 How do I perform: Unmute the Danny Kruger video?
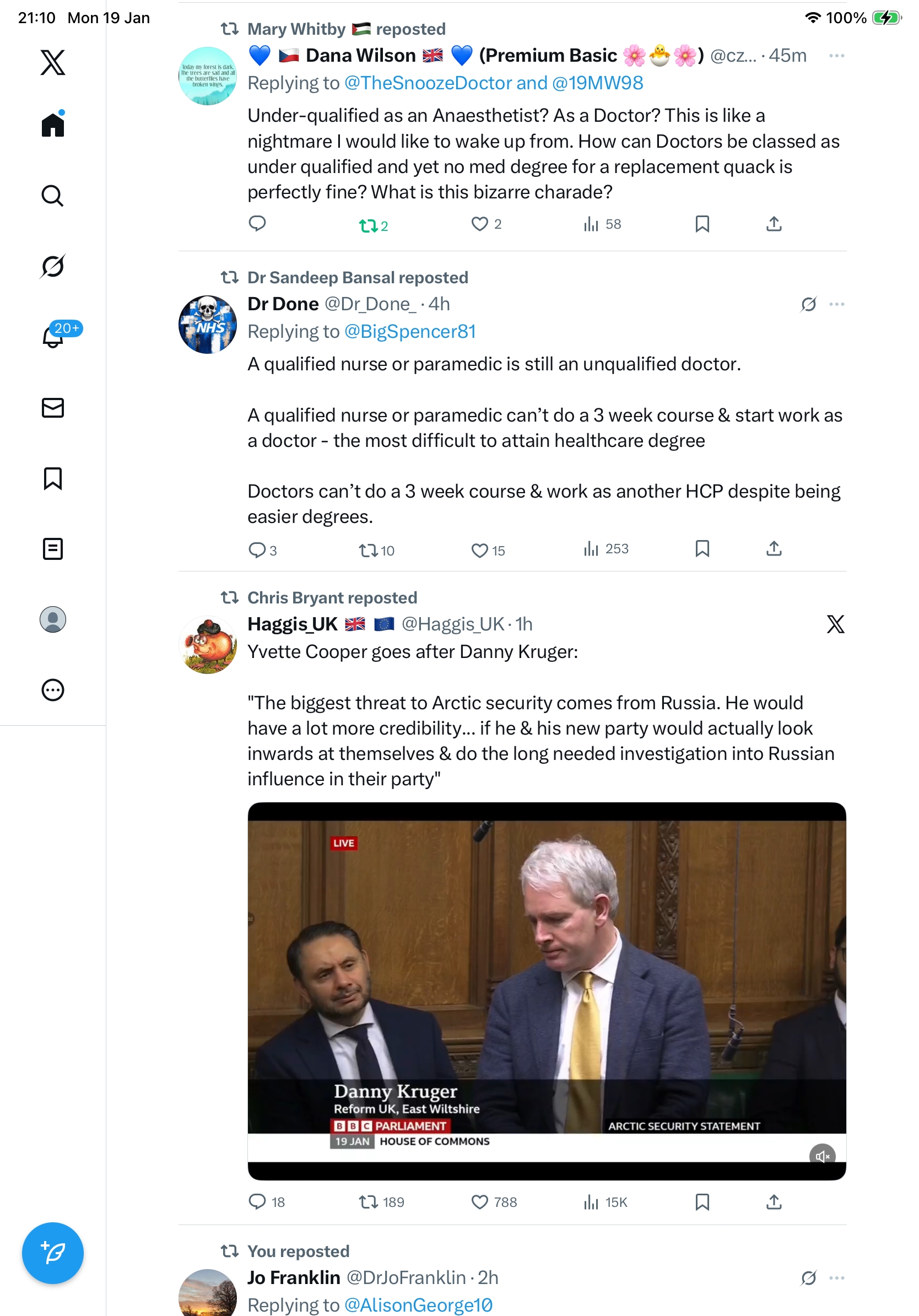(821, 1157)
